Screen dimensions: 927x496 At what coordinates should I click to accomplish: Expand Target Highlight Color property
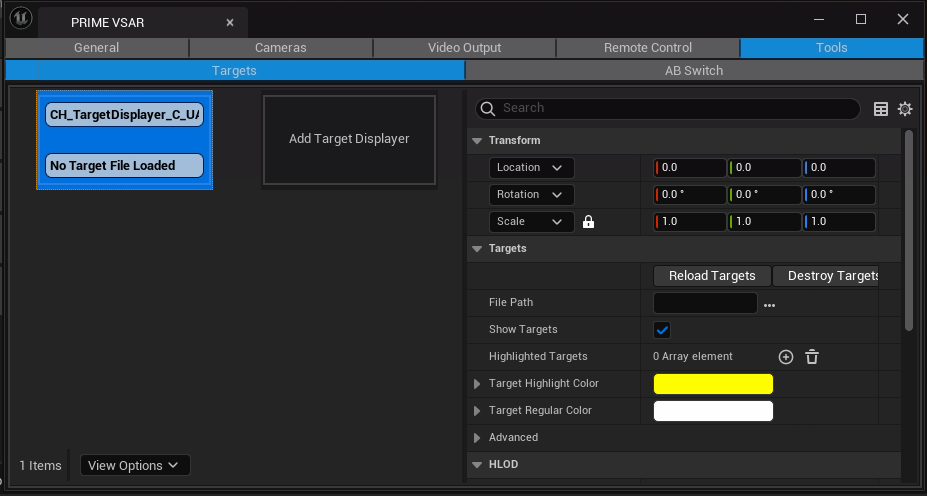point(477,384)
